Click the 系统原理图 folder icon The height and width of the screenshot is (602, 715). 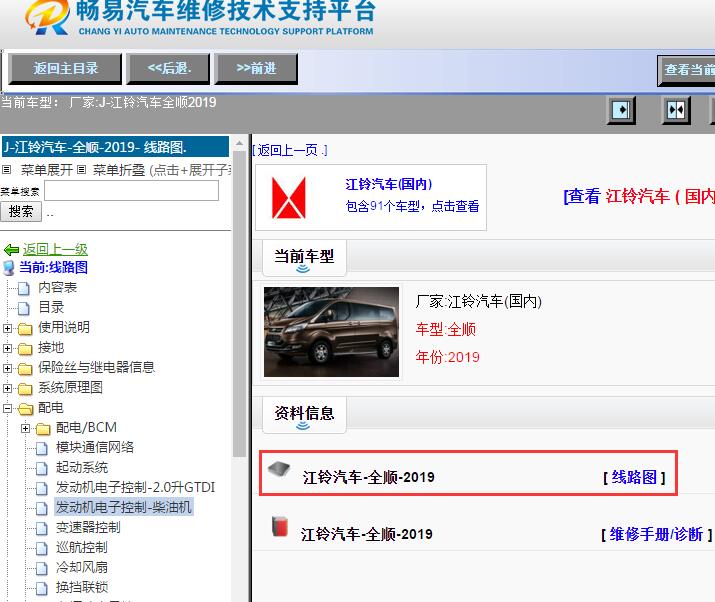25,389
